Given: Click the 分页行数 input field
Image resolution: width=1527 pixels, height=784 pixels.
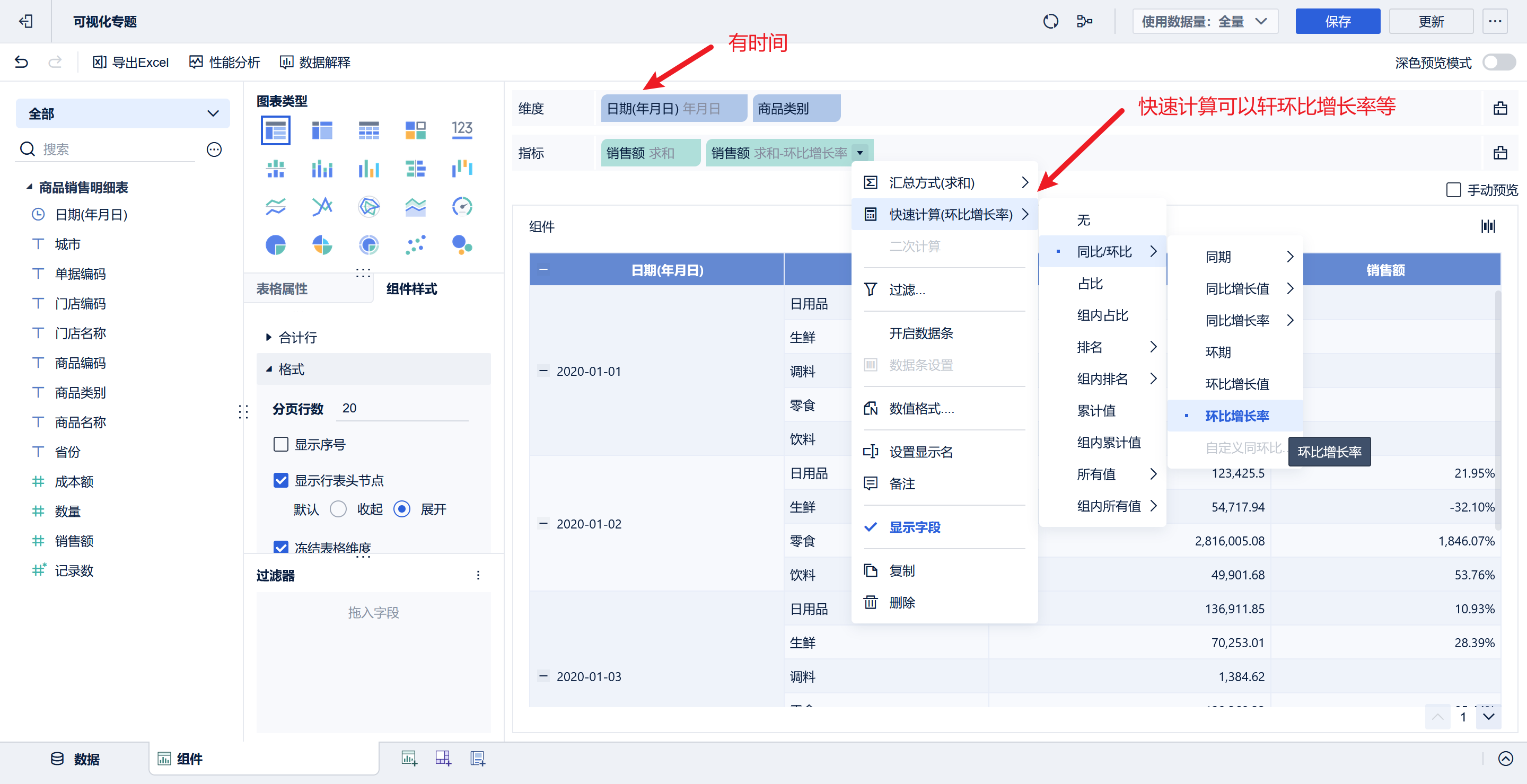Looking at the screenshot, I should tap(402, 408).
